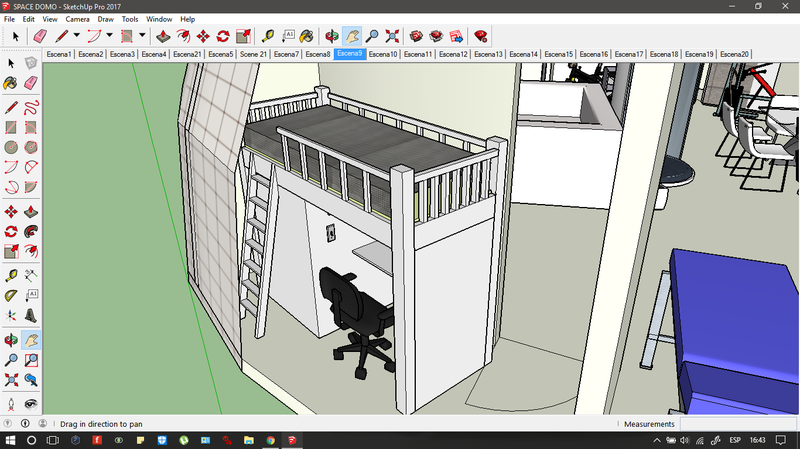Image resolution: width=800 pixels, height=449 pixels.
Task: Expand the shape tool dropdown arrow
Action: tap(141, 36)
